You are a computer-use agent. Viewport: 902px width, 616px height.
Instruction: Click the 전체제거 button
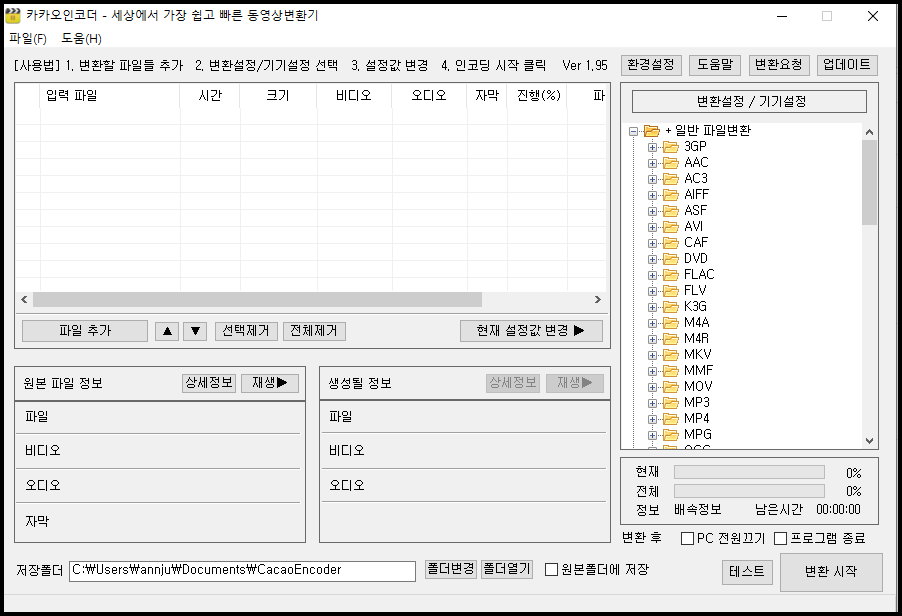[x=314, y=331]
